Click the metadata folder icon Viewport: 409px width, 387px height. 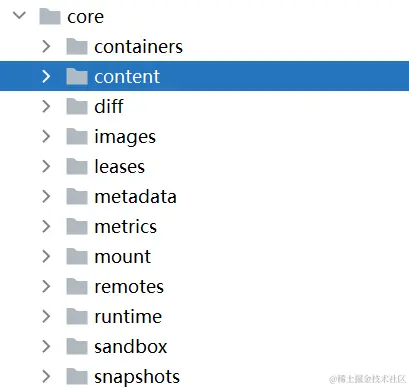77,196
